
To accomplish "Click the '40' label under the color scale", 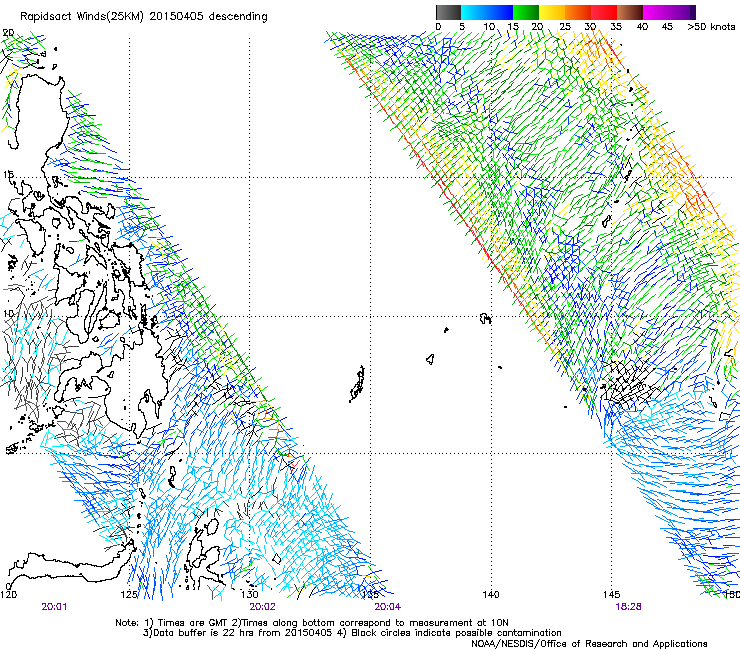I will 642,27.
